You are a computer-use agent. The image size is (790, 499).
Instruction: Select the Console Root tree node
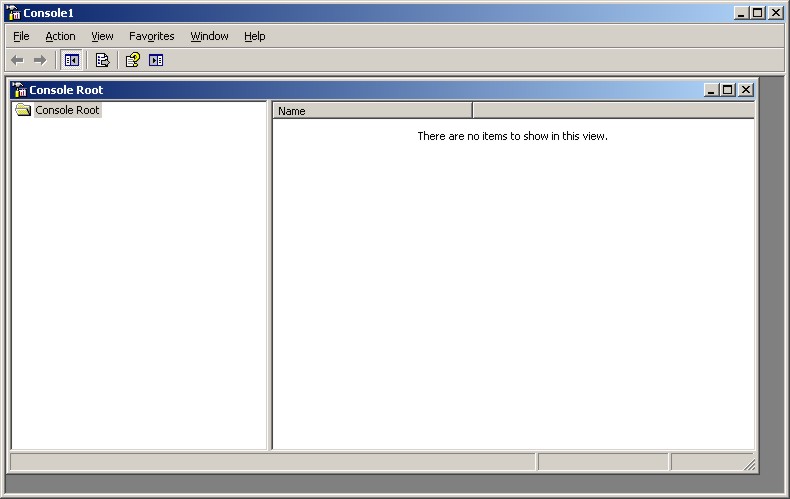pyautogui.click(x=67, y=110)
